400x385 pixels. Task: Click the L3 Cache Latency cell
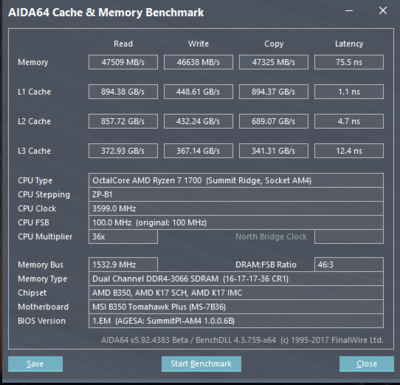[349, 151]
